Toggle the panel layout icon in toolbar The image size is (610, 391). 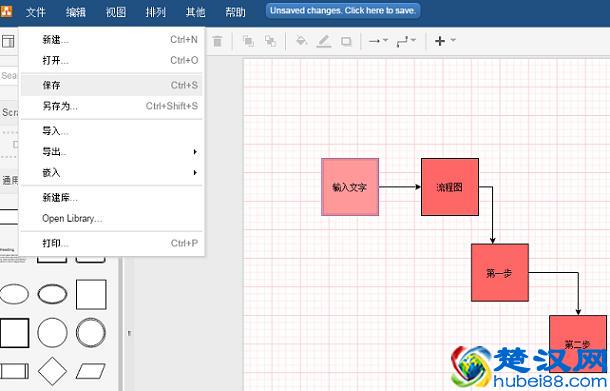click(x=8, y=41)
